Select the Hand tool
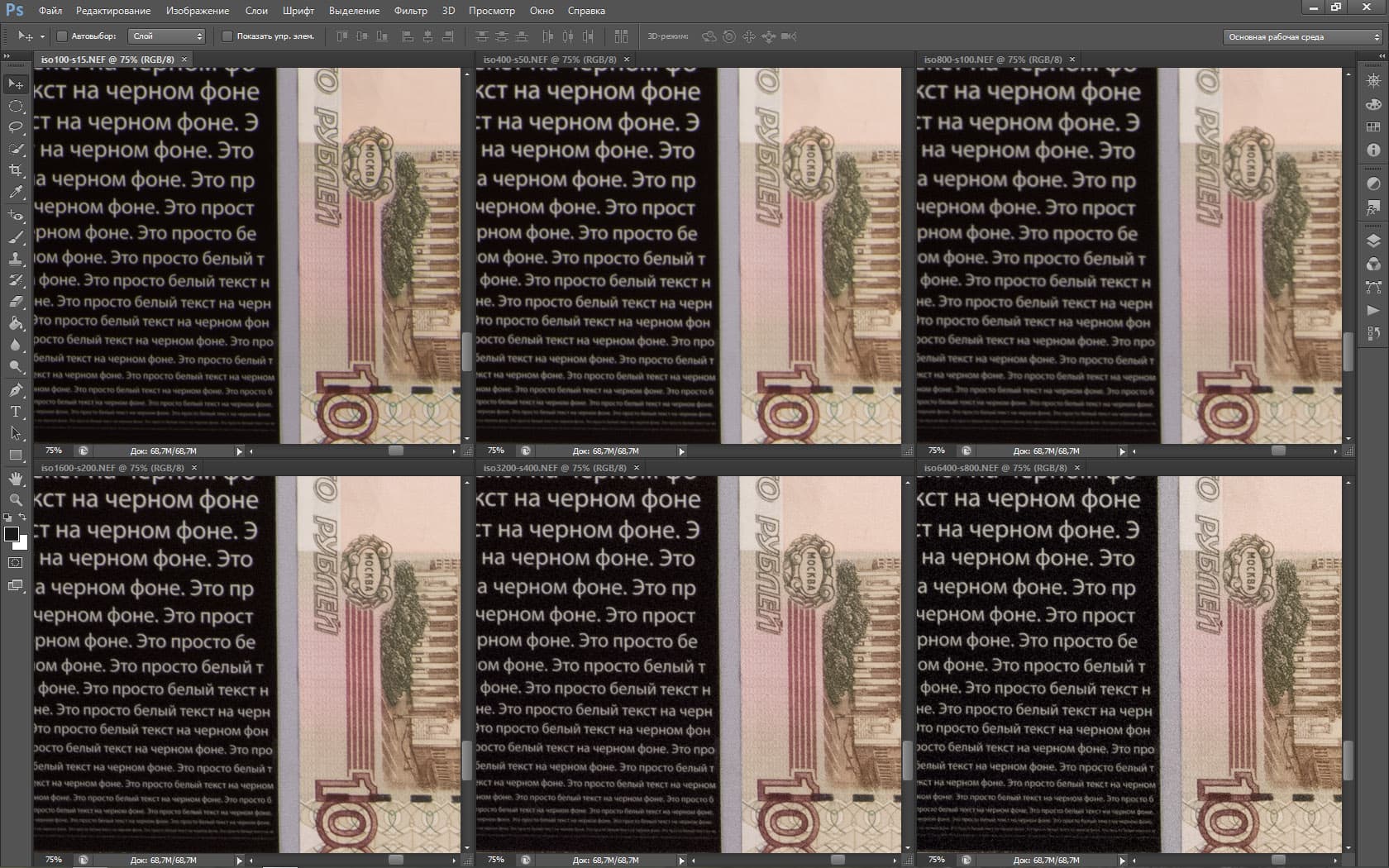The width and height of the screenshot is (1389, 868). (x=16, y=478)
